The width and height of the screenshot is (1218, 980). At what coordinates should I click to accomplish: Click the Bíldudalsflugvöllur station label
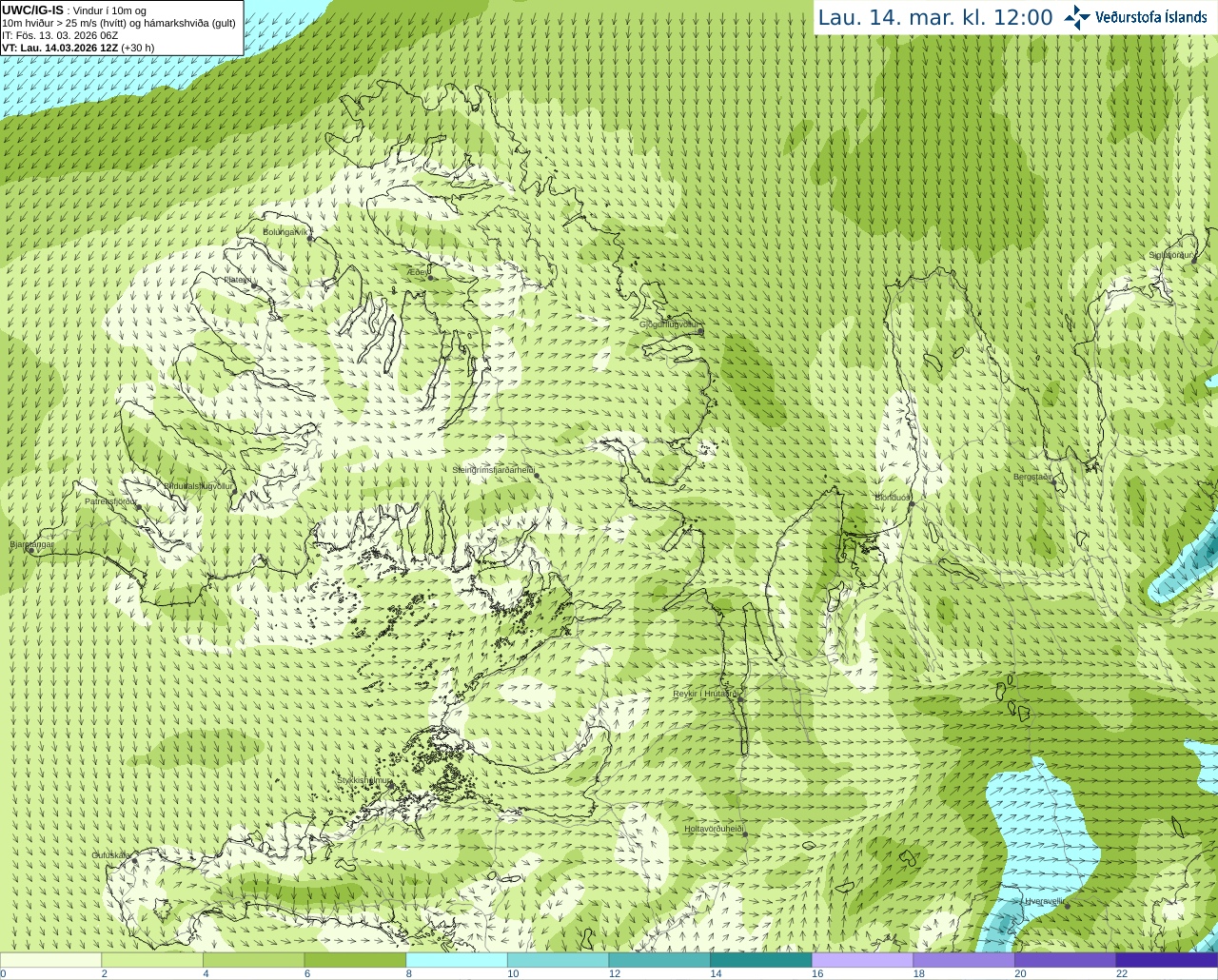click(198, 486)
